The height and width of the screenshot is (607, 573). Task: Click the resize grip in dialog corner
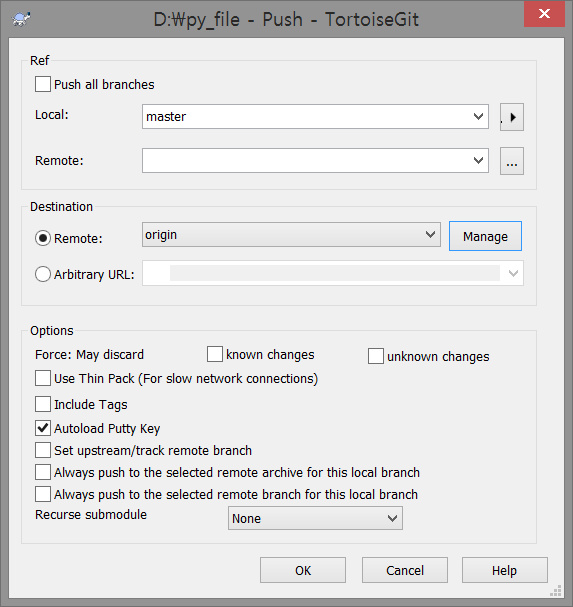click(x=556, y=591)
